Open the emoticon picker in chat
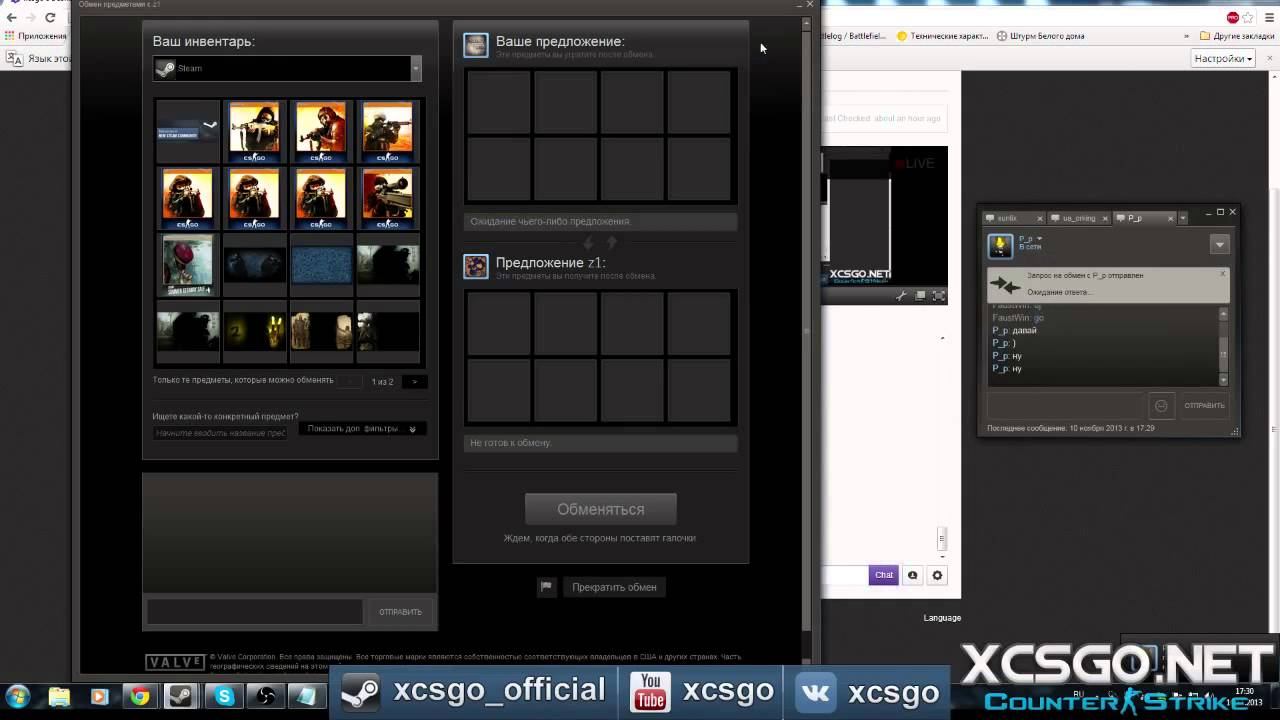Image resolution: width=1280 pixels, height=720 pixels. tap(1161, 406)
